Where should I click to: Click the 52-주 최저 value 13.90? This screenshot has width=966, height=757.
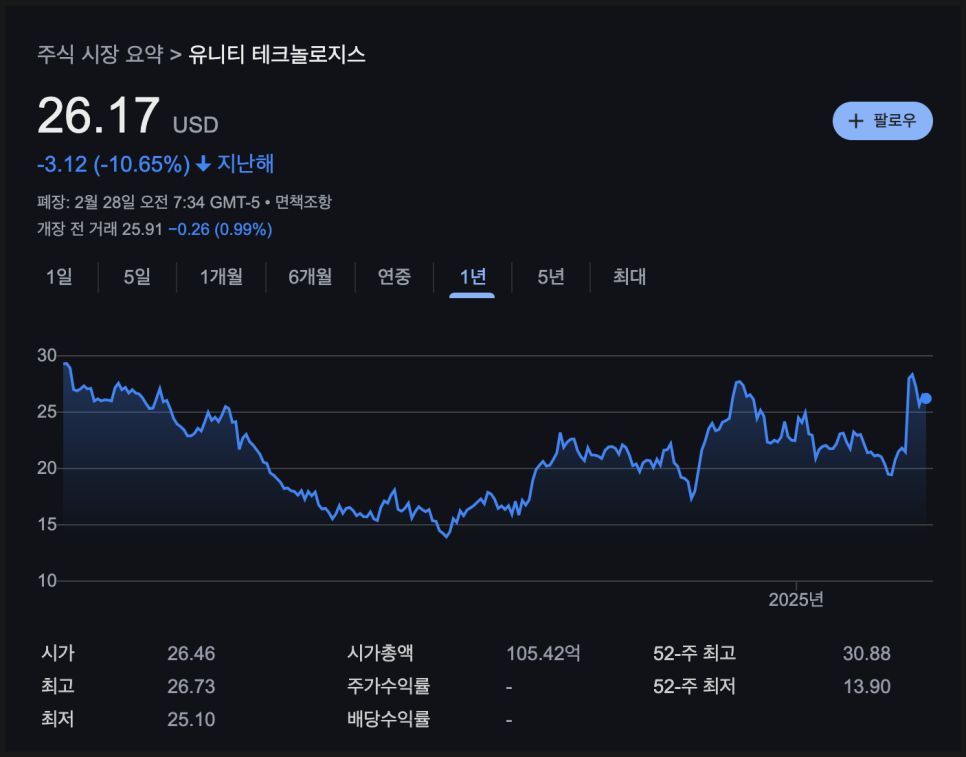click(866, 686)
